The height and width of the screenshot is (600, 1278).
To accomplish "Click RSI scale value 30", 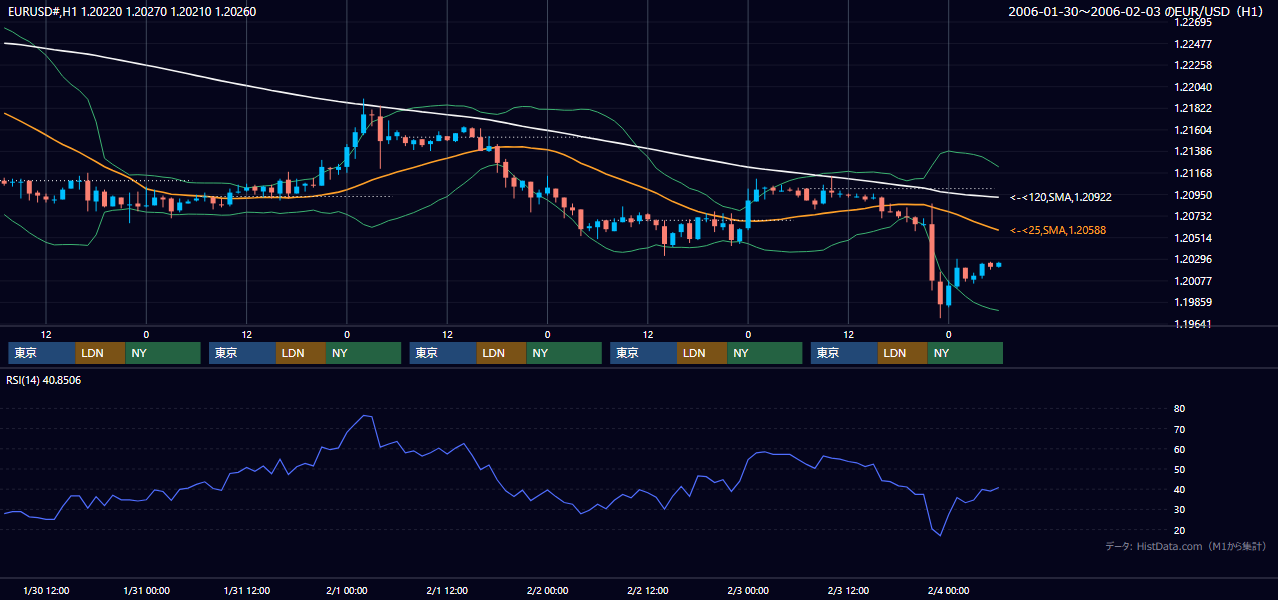I will pos(1179,510).
